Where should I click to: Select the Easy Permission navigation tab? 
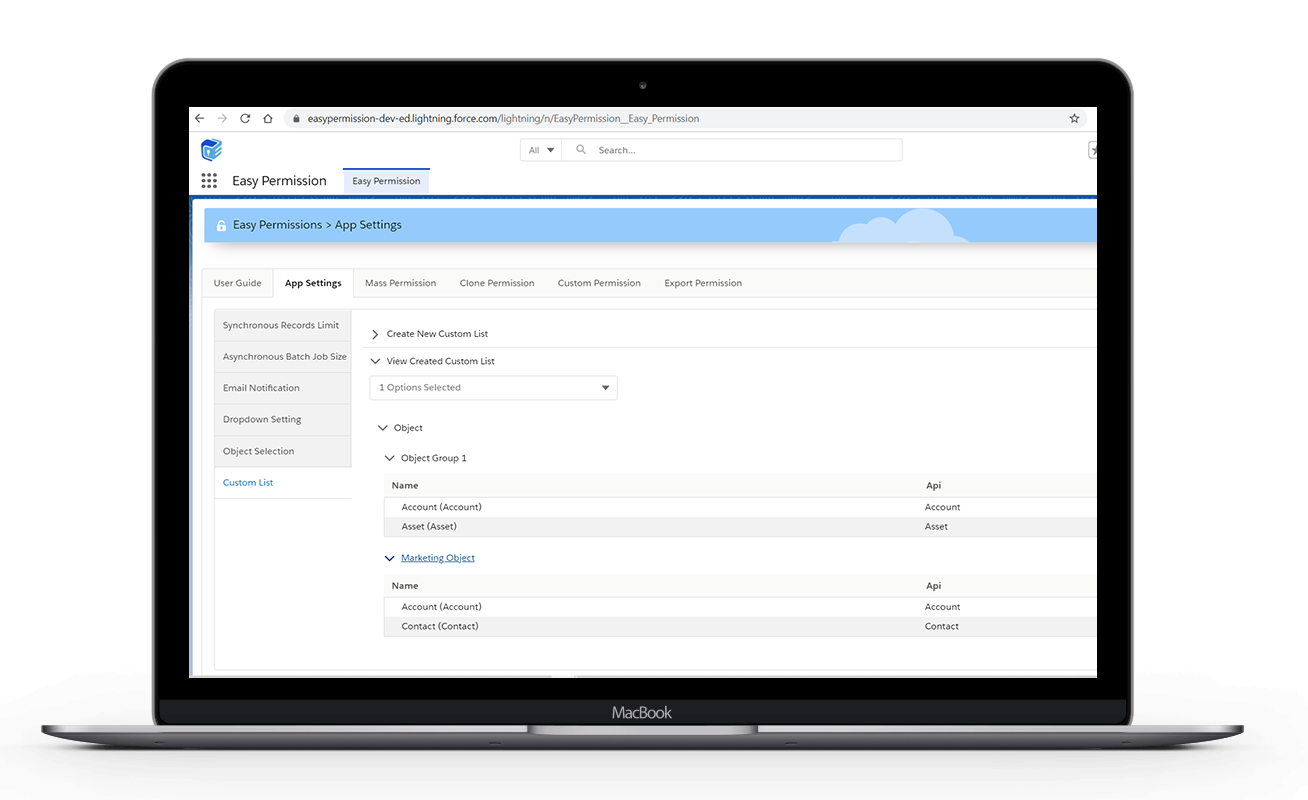[x=386, y=181]
